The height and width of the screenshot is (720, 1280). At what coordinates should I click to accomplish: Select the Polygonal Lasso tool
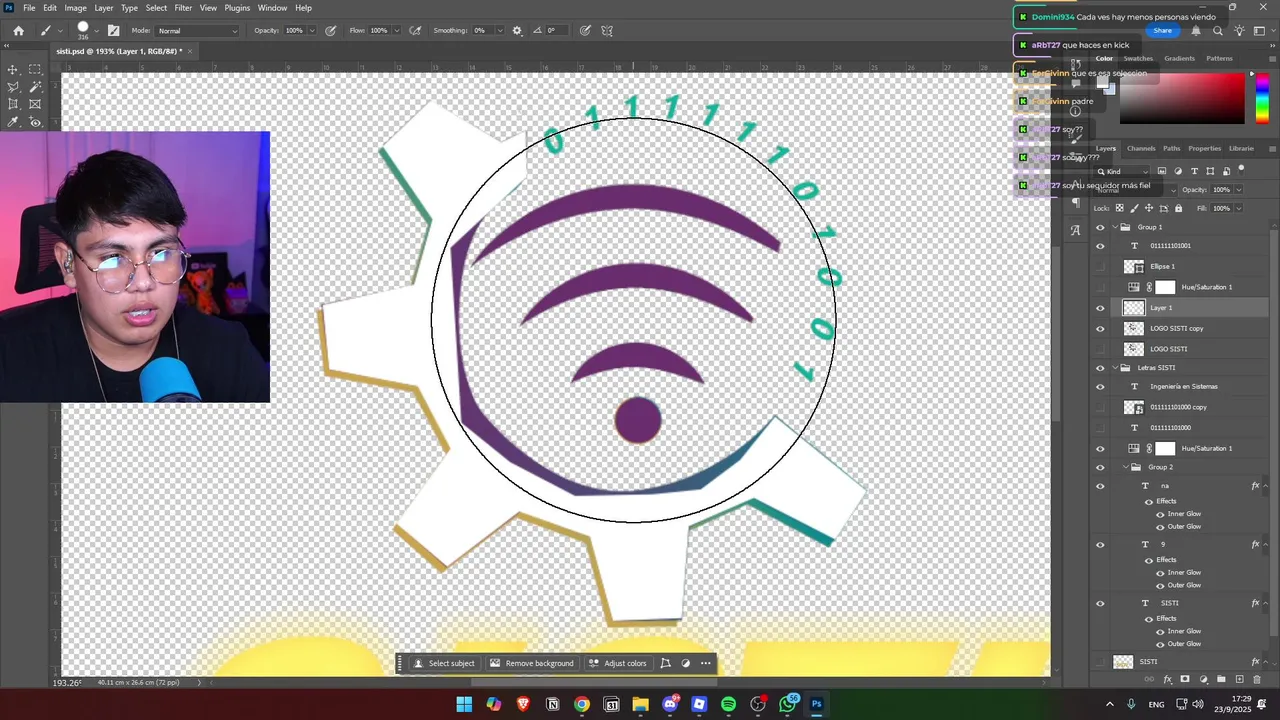[x=13, y=87]
